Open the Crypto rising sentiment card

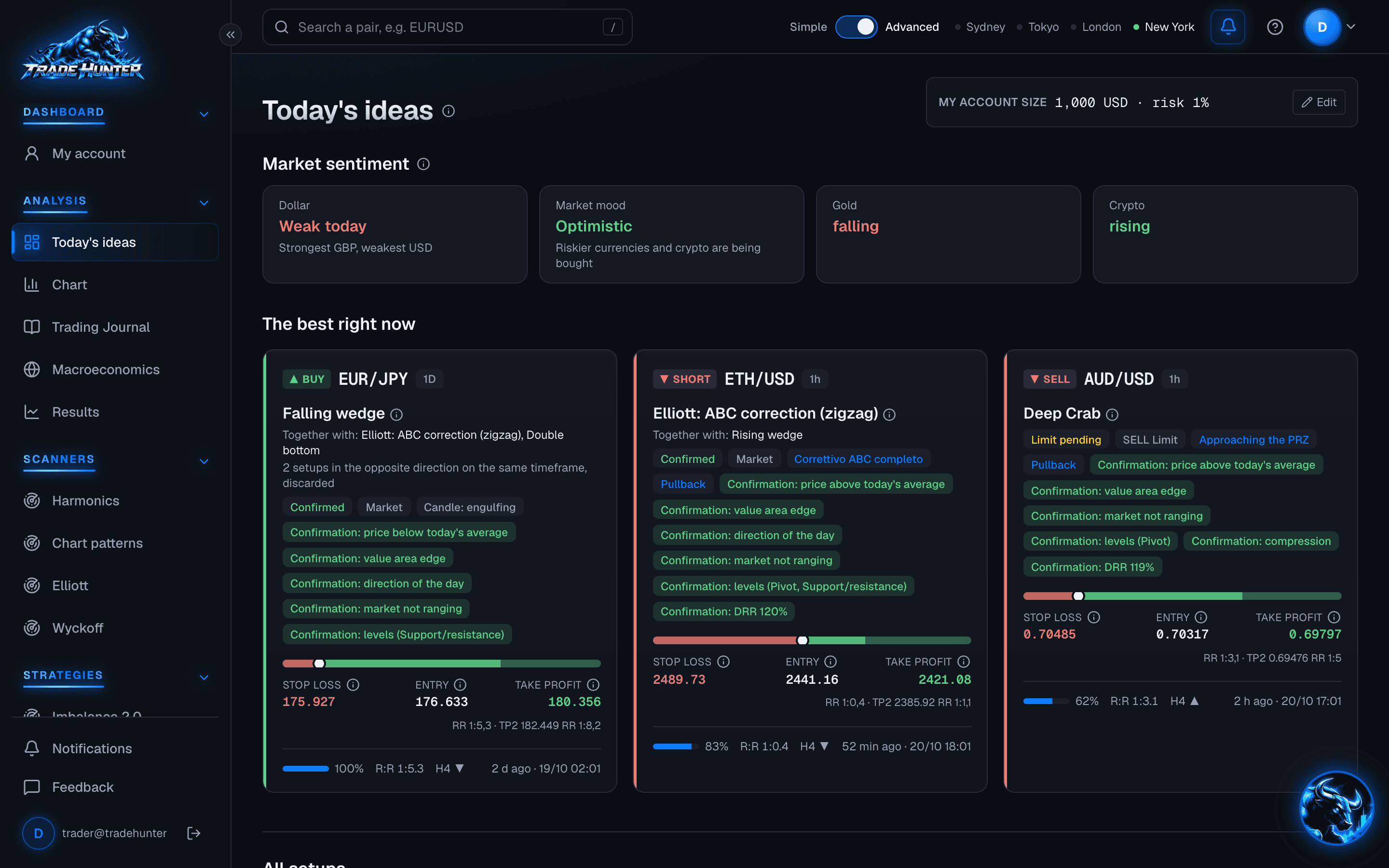pyautogui.click(x=1225, y=234)
